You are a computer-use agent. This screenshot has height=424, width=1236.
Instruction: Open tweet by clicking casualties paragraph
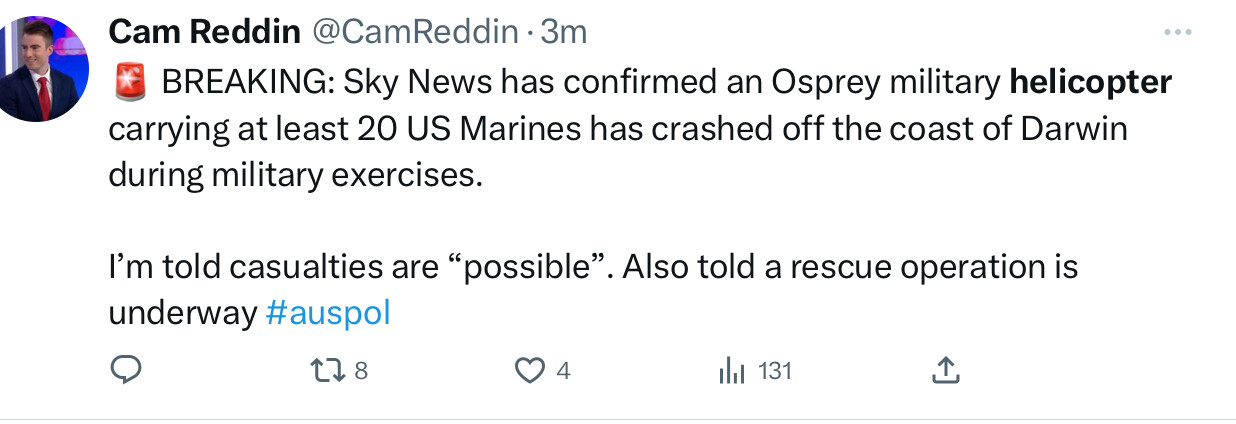point(593,291)
